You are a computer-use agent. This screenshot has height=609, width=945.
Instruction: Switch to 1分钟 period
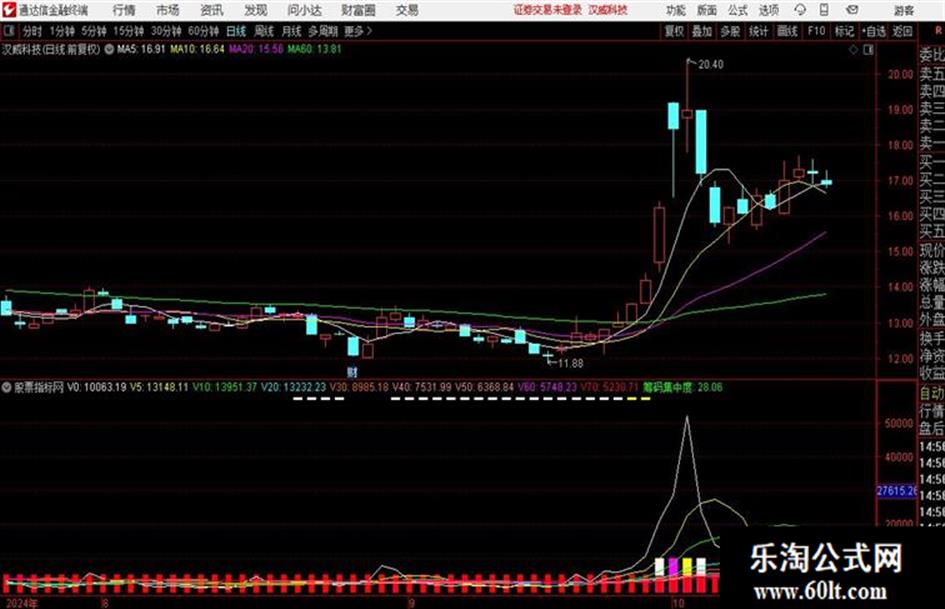[x=61, y=31]
